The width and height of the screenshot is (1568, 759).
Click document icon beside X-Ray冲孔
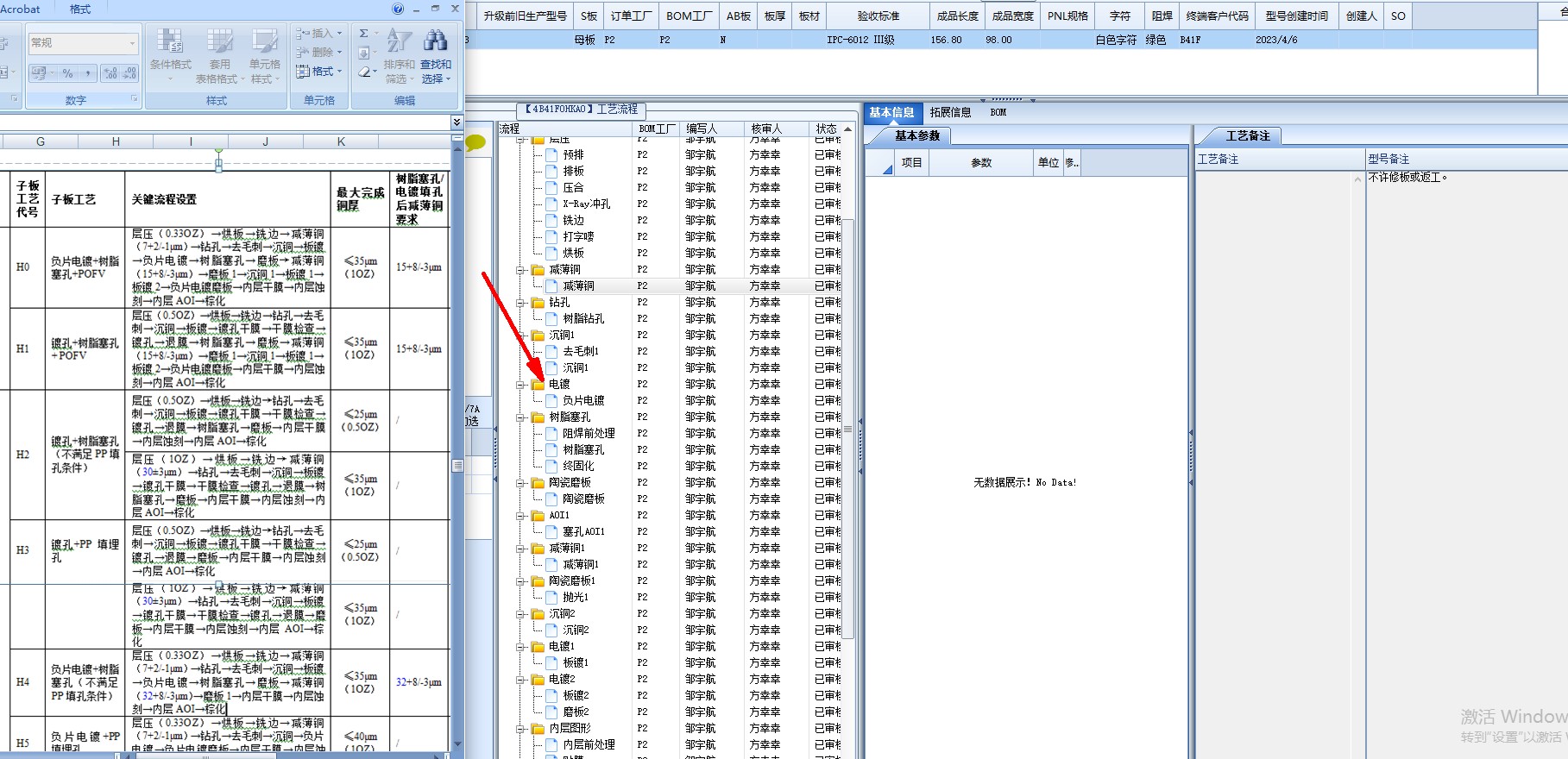tap(551, 204)
